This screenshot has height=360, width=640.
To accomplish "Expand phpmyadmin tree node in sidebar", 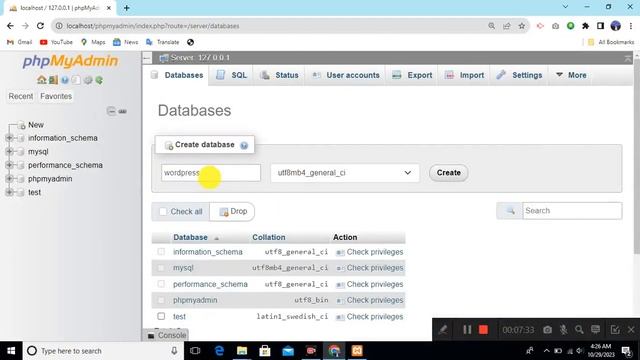I will [x=9, y=179].
